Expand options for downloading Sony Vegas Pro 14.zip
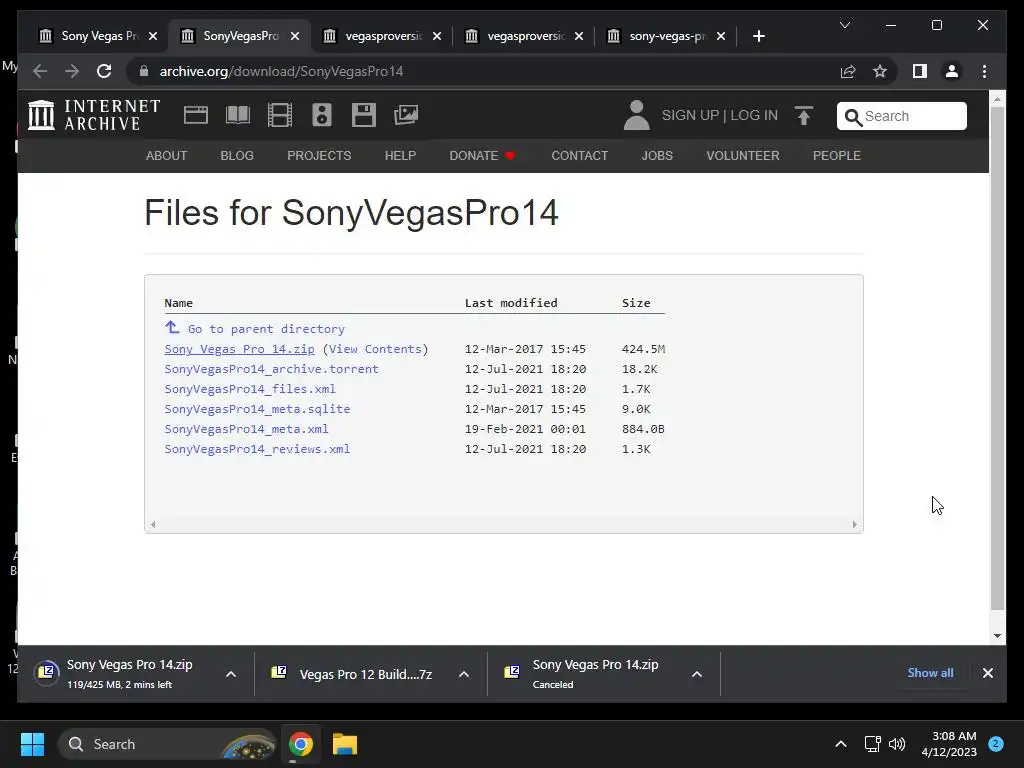This screenshot has width=1024, height=768. (231, 674)
